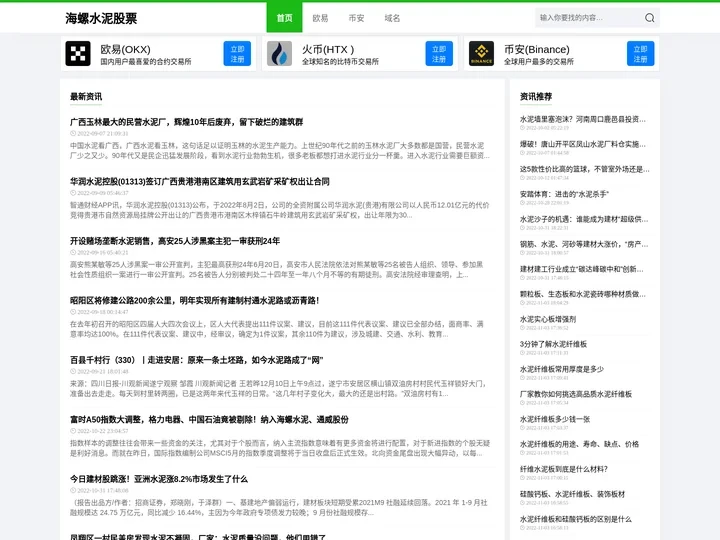
Task: Click 立即注册 button for 欧易(OKX)
Action: 237,54
